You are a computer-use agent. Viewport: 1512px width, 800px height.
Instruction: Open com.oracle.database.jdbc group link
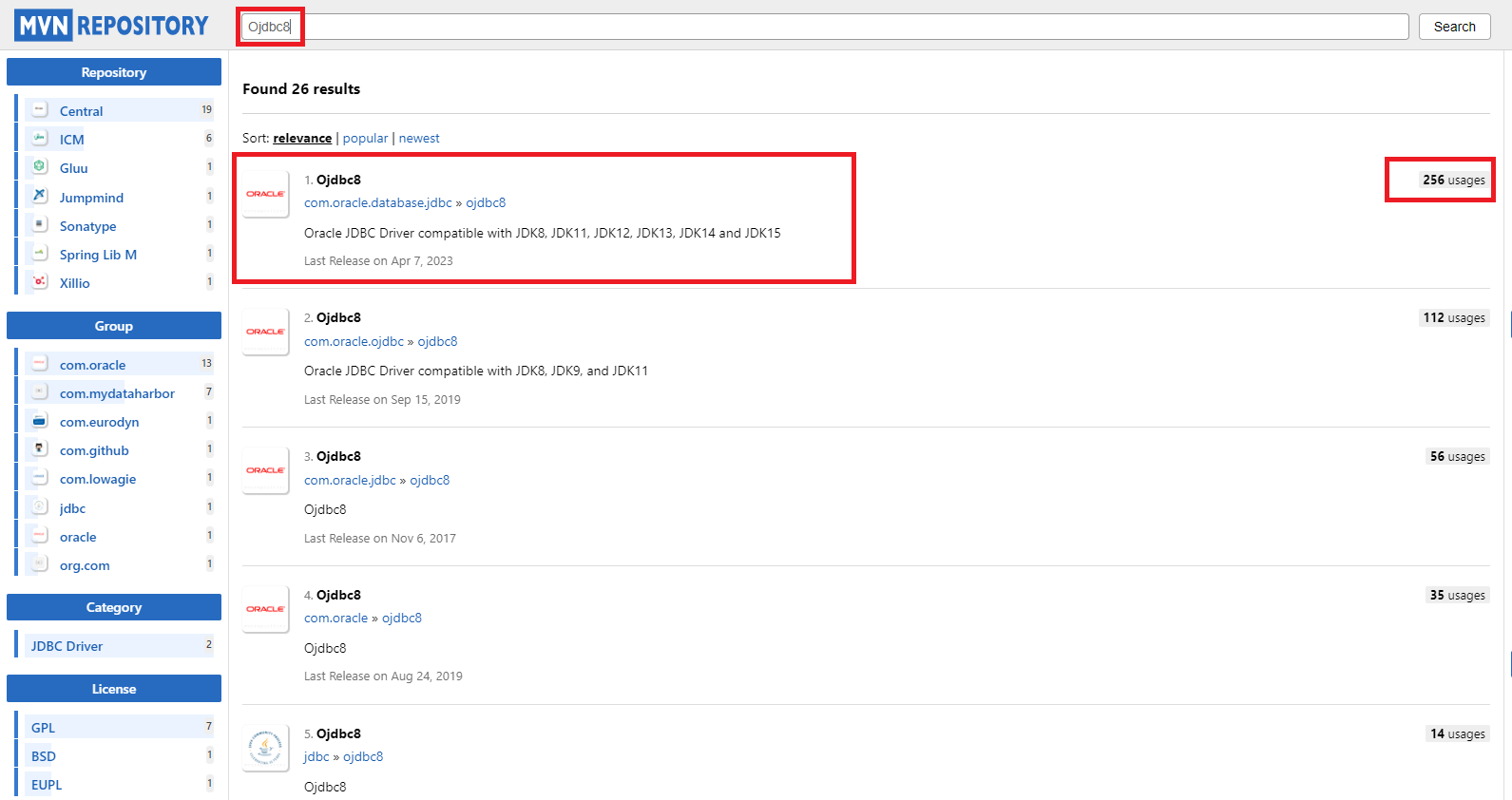378,202
